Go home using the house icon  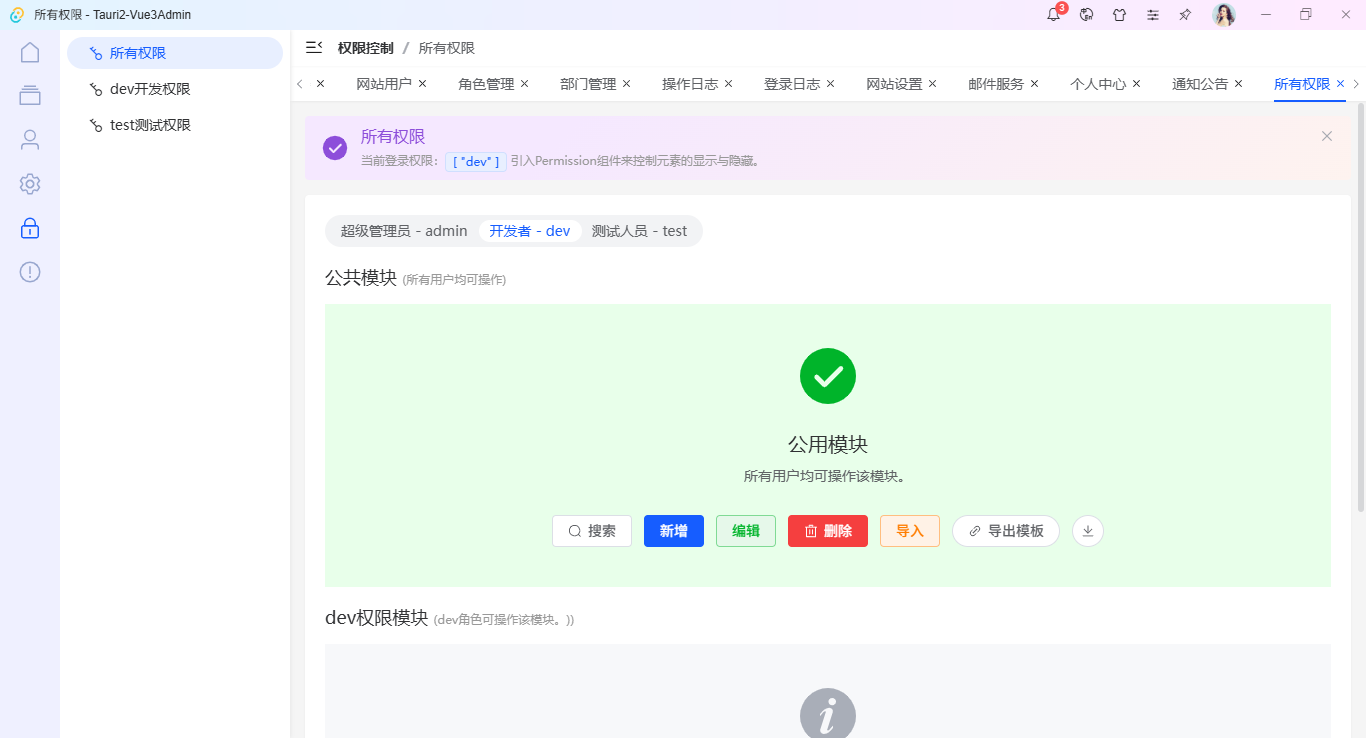tap(30, 51)
